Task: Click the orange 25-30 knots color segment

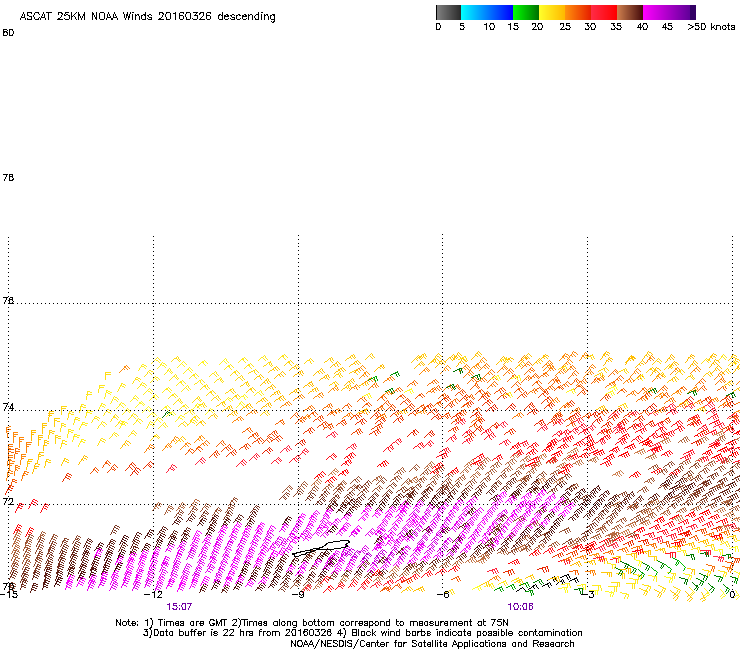Action: pyautogui.click(x=578, y=12)
